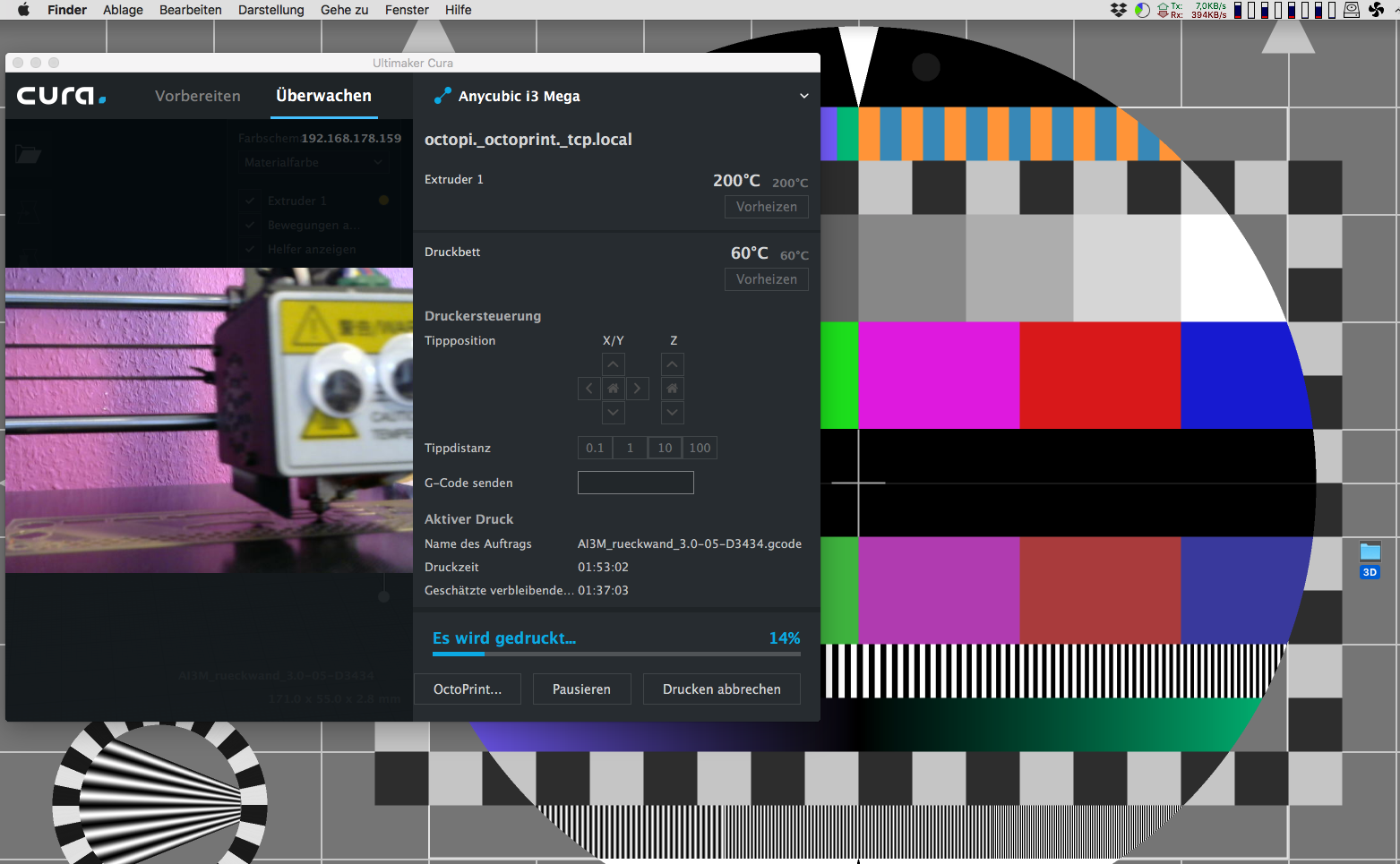The width and height of the screenshot is (1400, 864).
Task: Click the print progress bar
Action: (616, 654)
